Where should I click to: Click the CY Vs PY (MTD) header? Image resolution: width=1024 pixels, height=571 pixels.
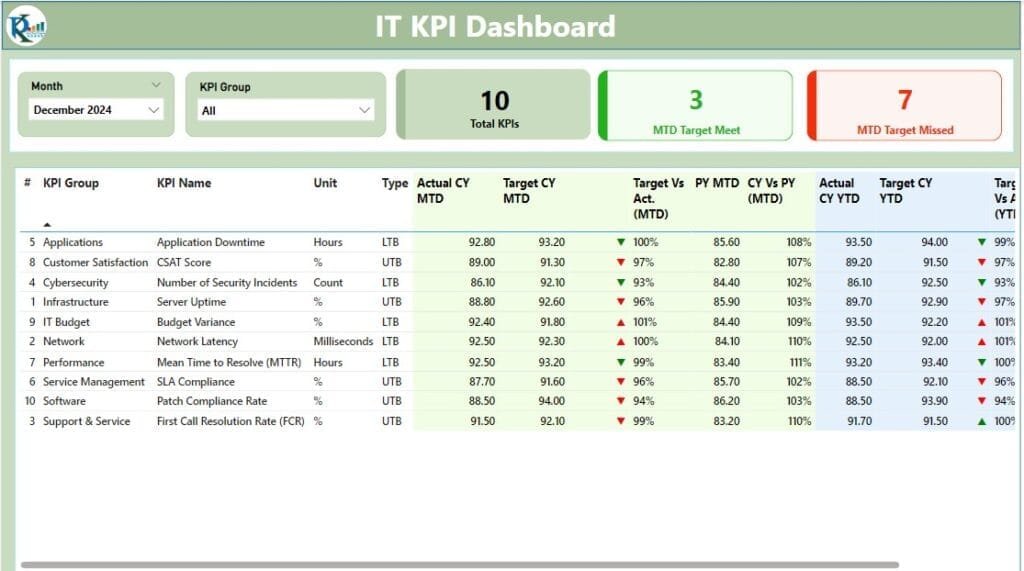[x=771, y=191]
